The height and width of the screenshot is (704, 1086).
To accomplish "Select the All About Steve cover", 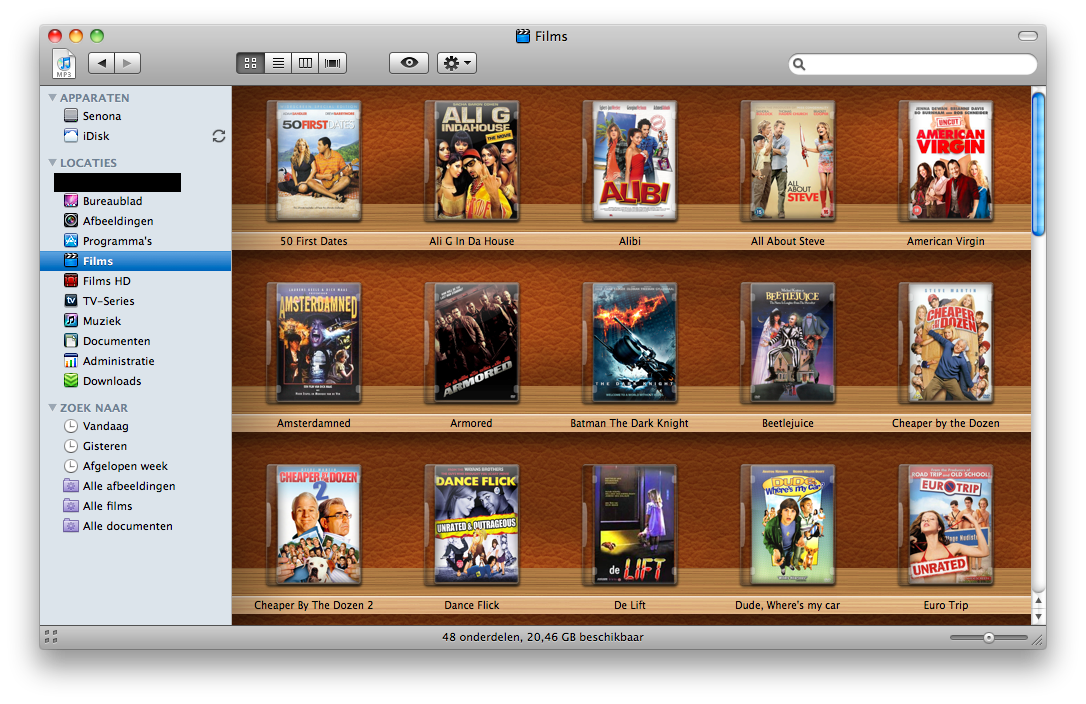I will click(787, 161).
